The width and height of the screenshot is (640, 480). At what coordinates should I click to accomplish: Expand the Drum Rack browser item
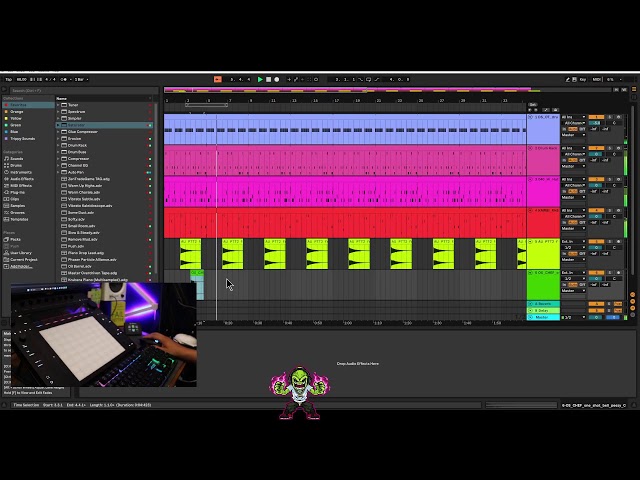pyautogui.click(x=60, y=145)
